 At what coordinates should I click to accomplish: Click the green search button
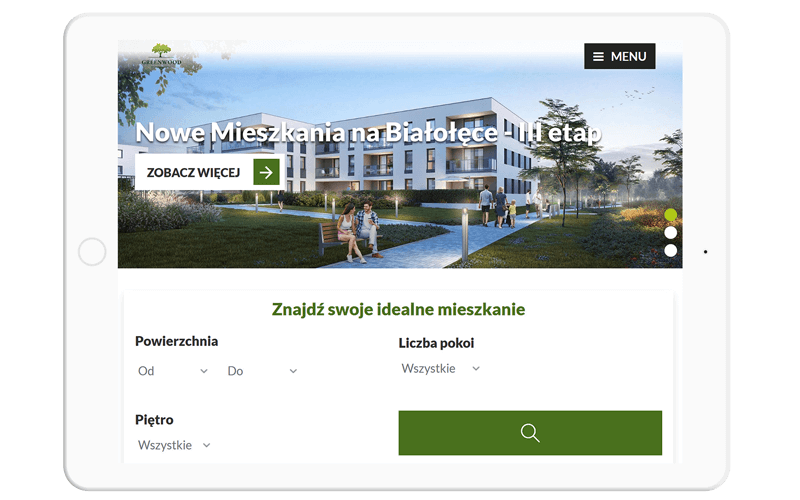[x=530, y=433]
